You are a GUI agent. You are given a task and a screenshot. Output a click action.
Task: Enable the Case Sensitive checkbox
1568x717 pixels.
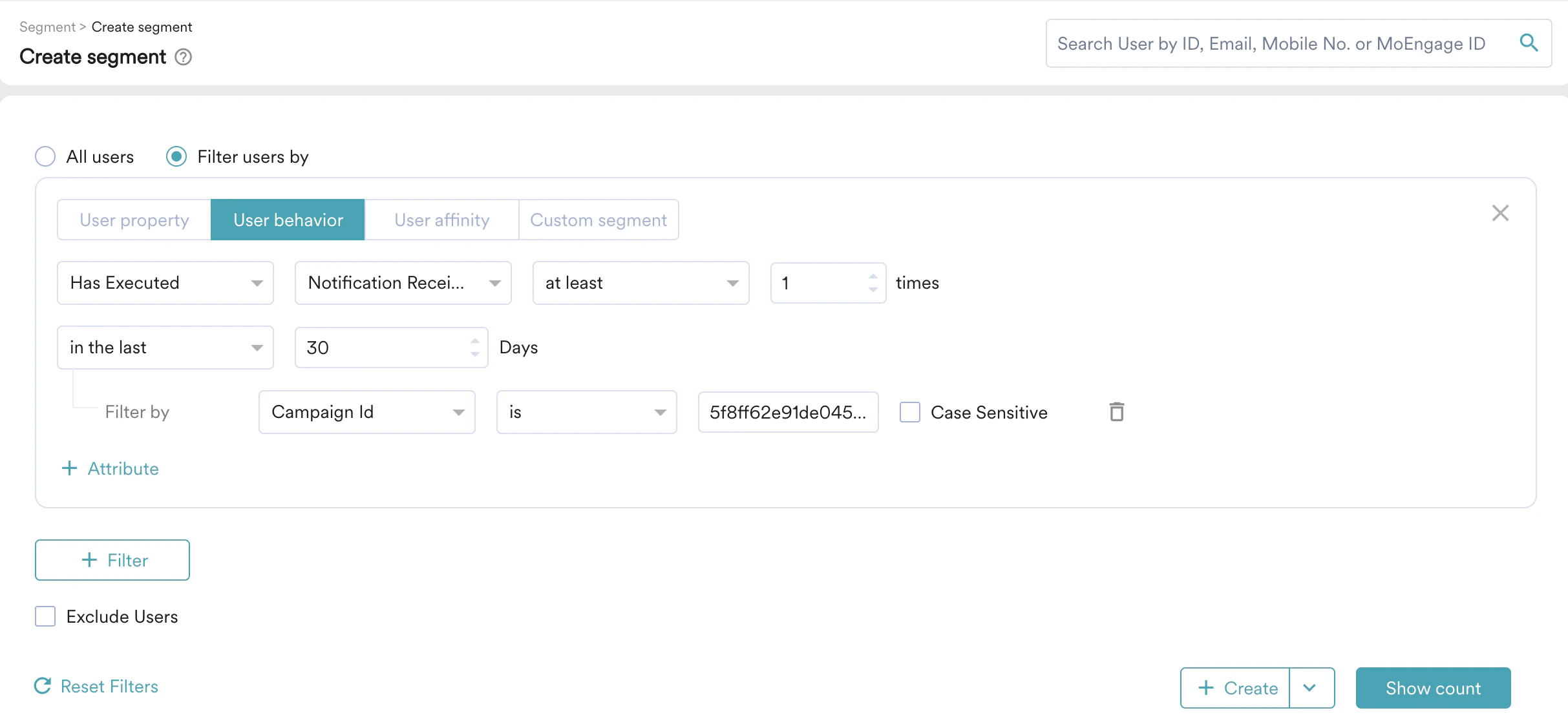[910, 412]
